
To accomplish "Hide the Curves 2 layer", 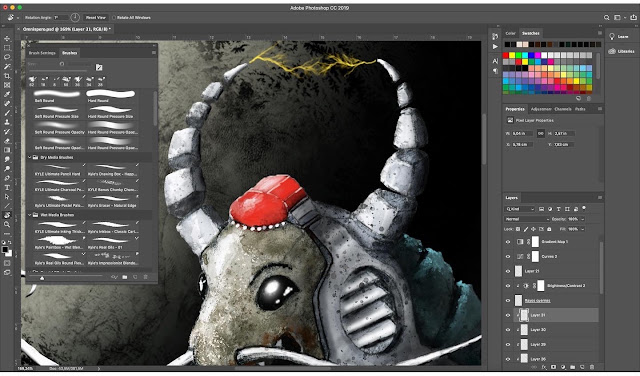I will (508, 256).
